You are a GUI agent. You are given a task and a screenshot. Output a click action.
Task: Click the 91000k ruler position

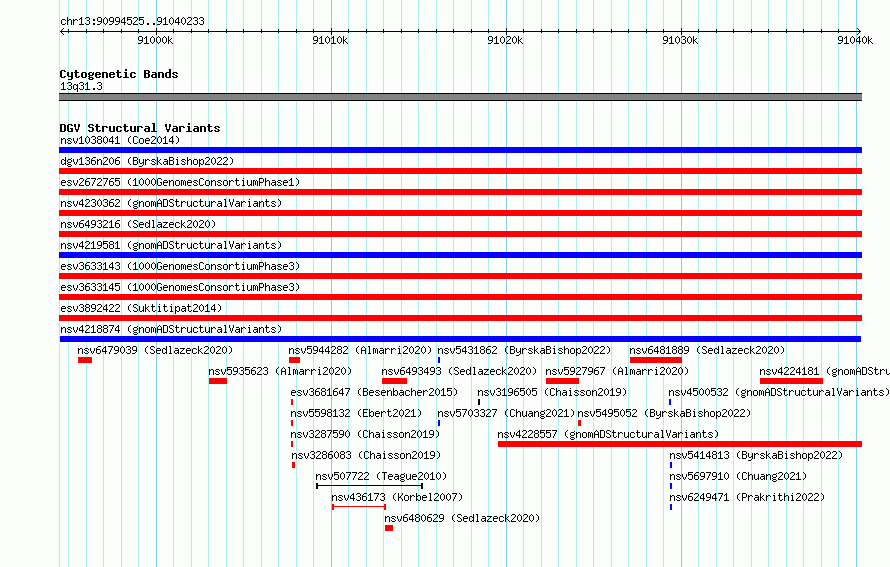point(156,40)
